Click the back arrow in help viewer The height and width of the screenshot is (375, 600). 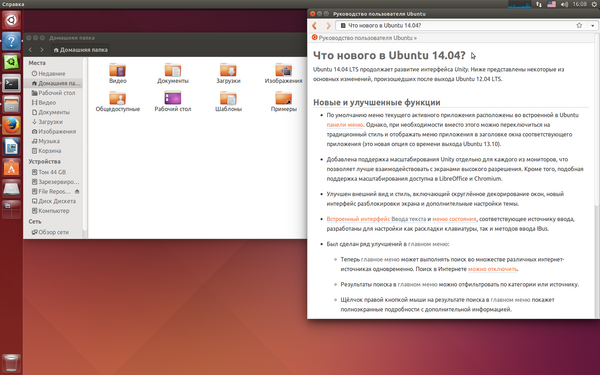click(x=315, y=26)
